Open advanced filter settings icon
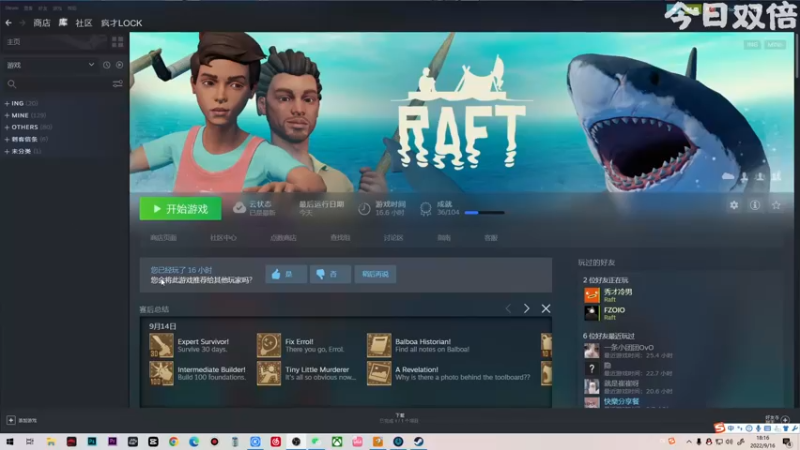 [117, 84]
